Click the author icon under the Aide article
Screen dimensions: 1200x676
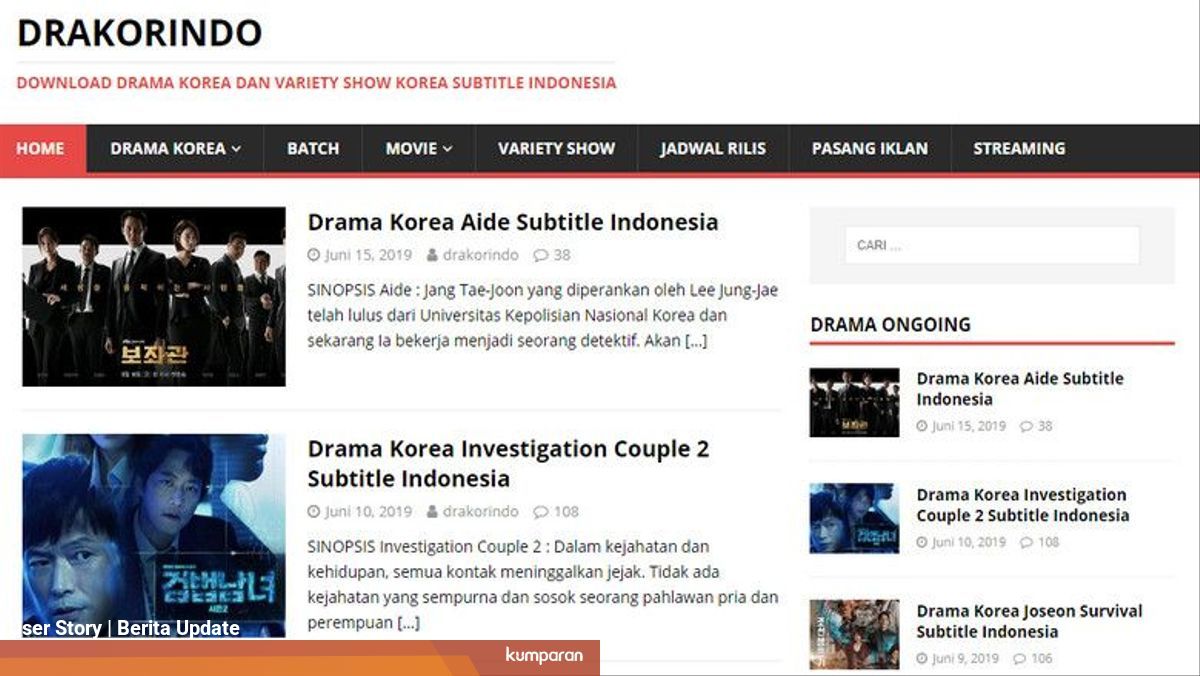tap(432, 255)
